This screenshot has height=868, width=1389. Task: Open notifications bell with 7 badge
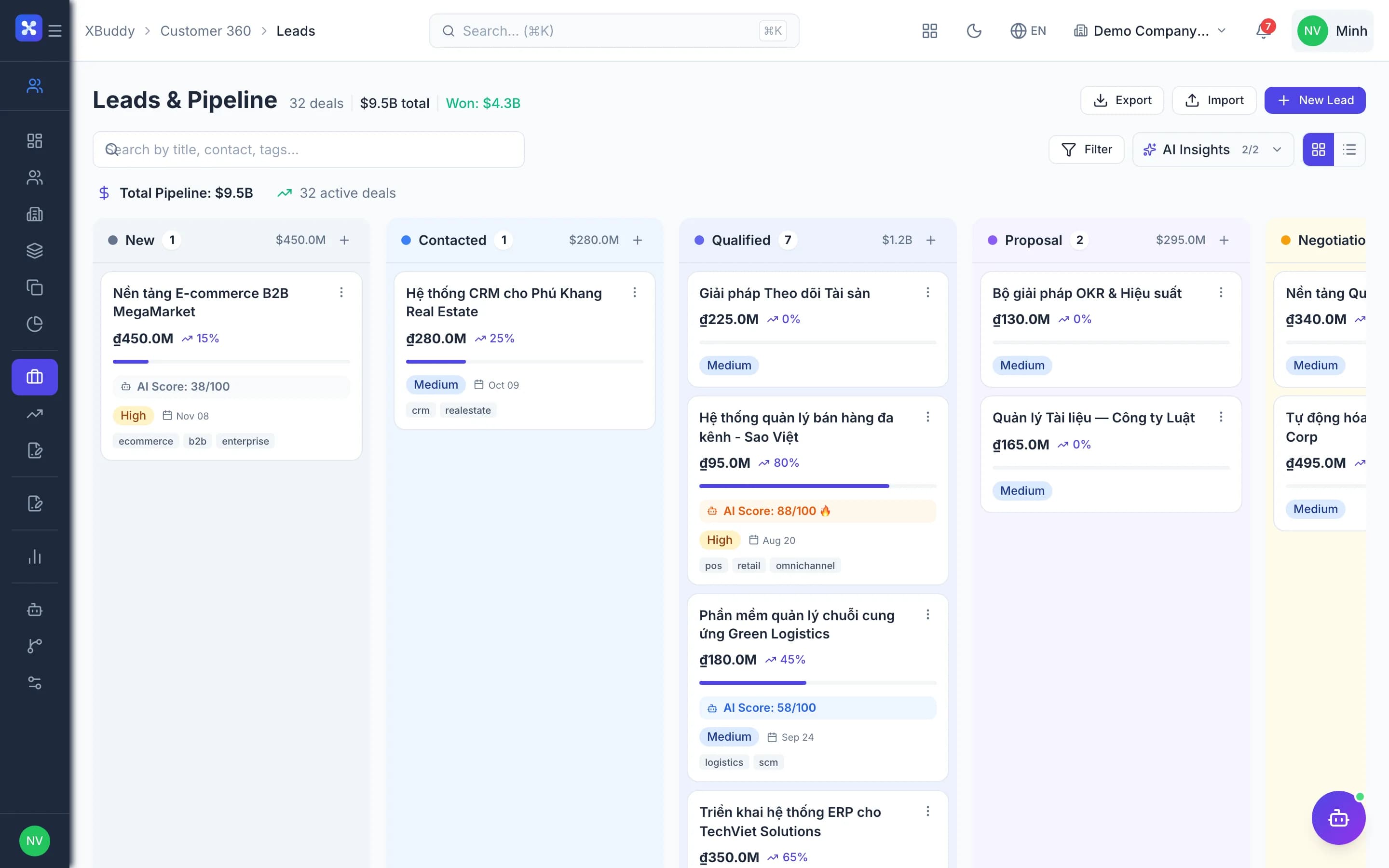point(1265,30)
